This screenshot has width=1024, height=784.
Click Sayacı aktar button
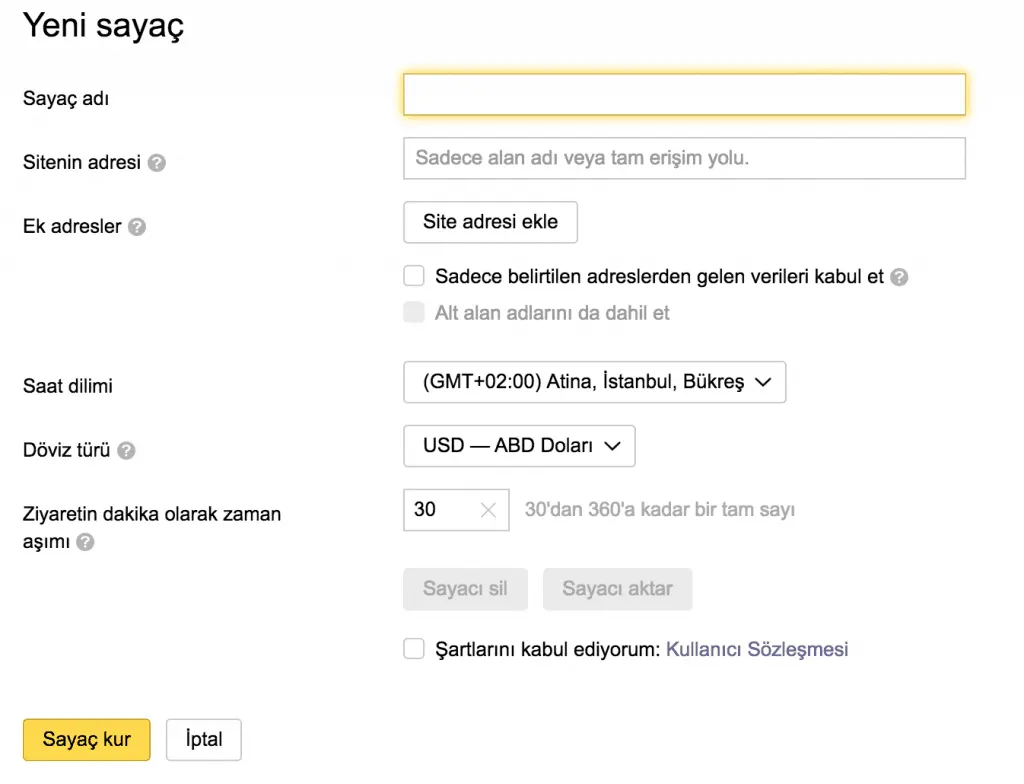(x=617, y=589)
